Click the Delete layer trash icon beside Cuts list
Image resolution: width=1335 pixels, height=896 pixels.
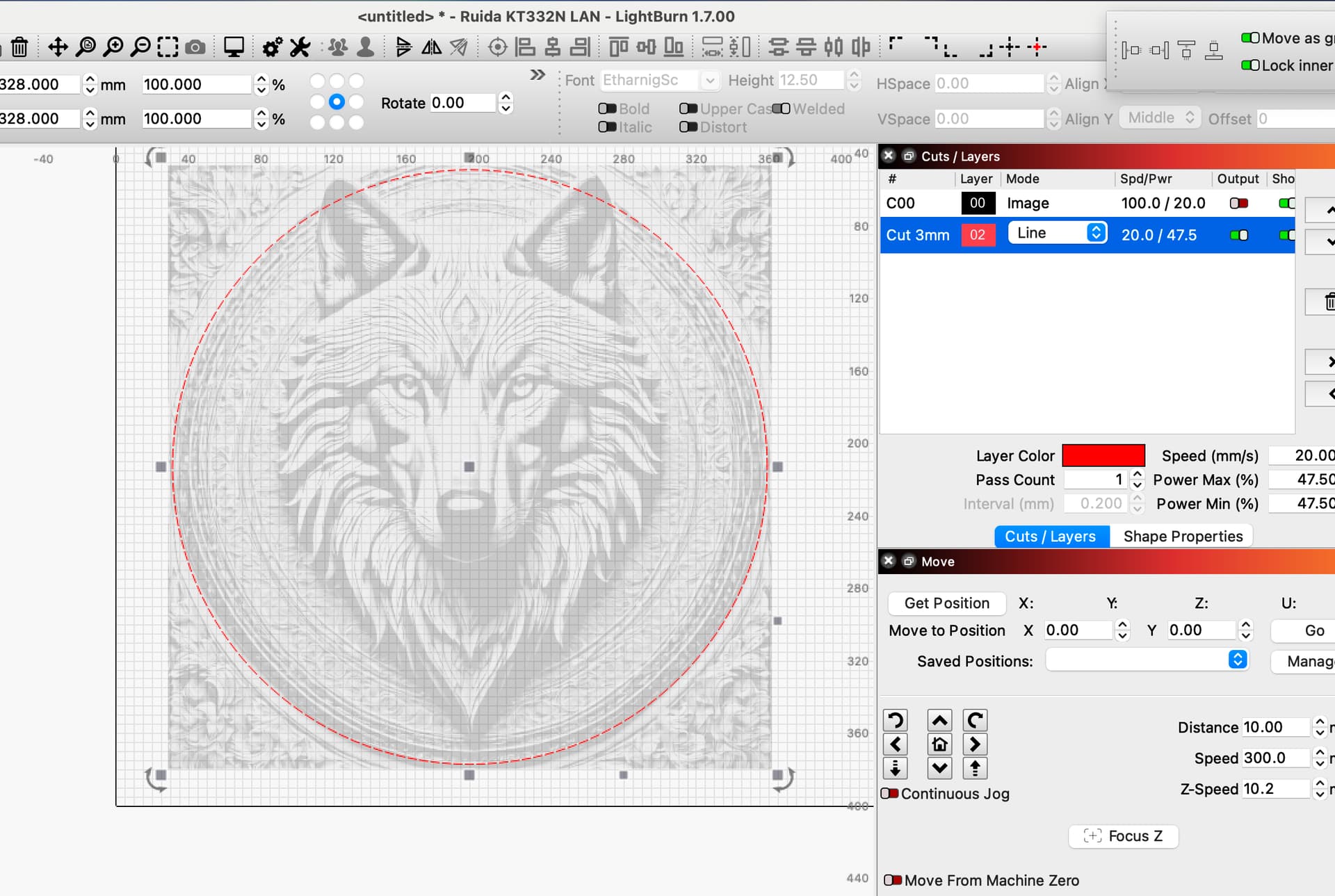point(1329,302)
